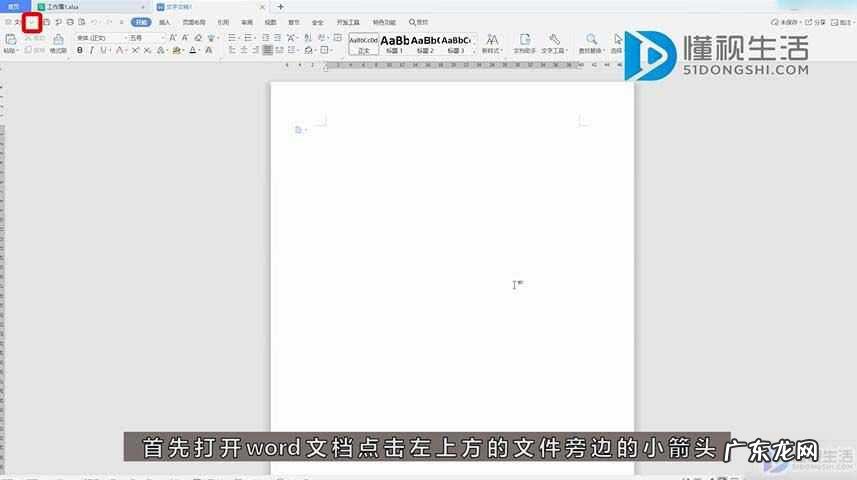This screenshot has height=480, width=857.
Task: Click the Share button at top right
Action: (x=815, y=22)
